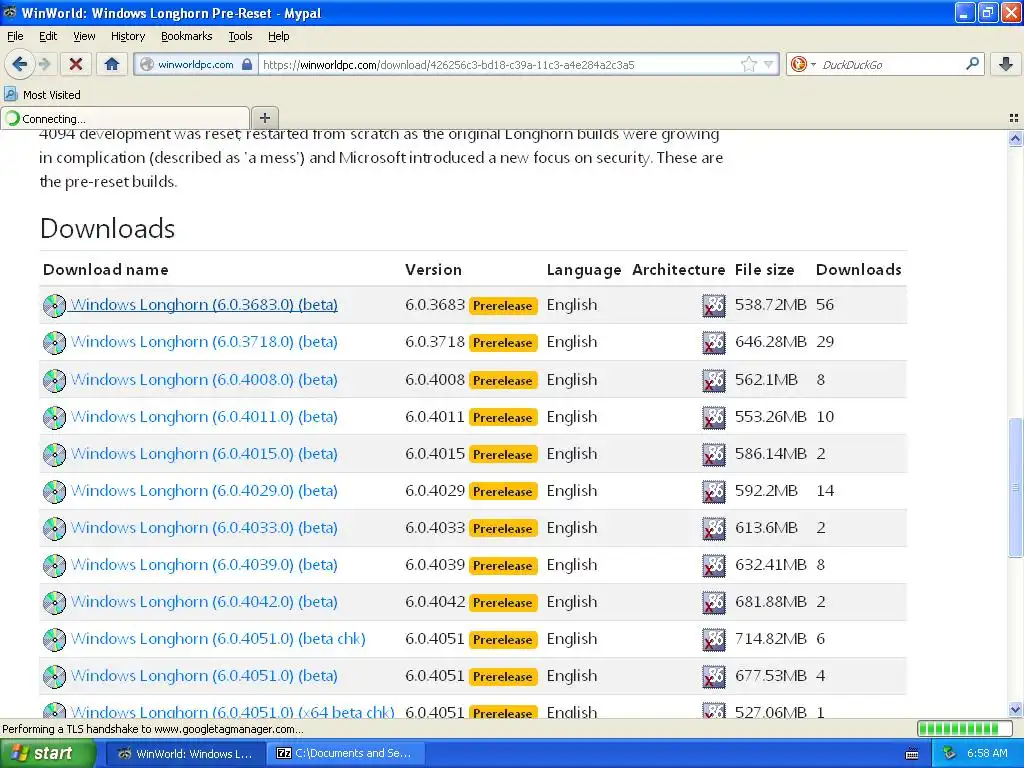The width and height of the screenshot is (1024, 768).
Task: Click the x86 architecture icon in 646.28MB row
Action: coord(713,343)
